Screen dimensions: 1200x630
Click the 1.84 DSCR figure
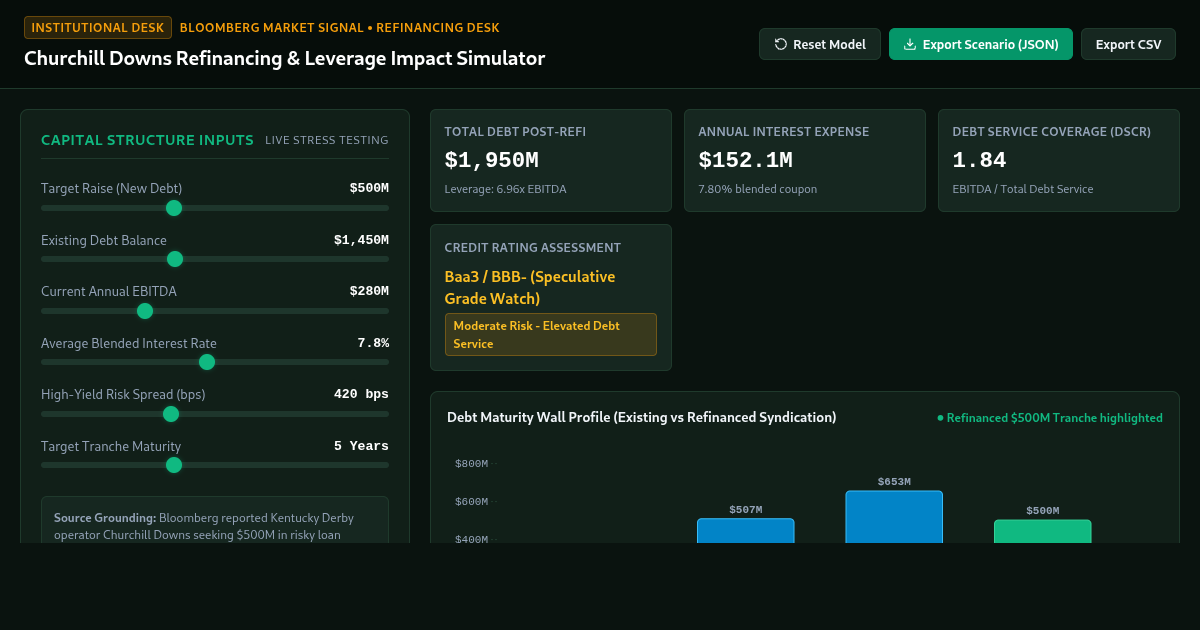click(x=979, y=160)
